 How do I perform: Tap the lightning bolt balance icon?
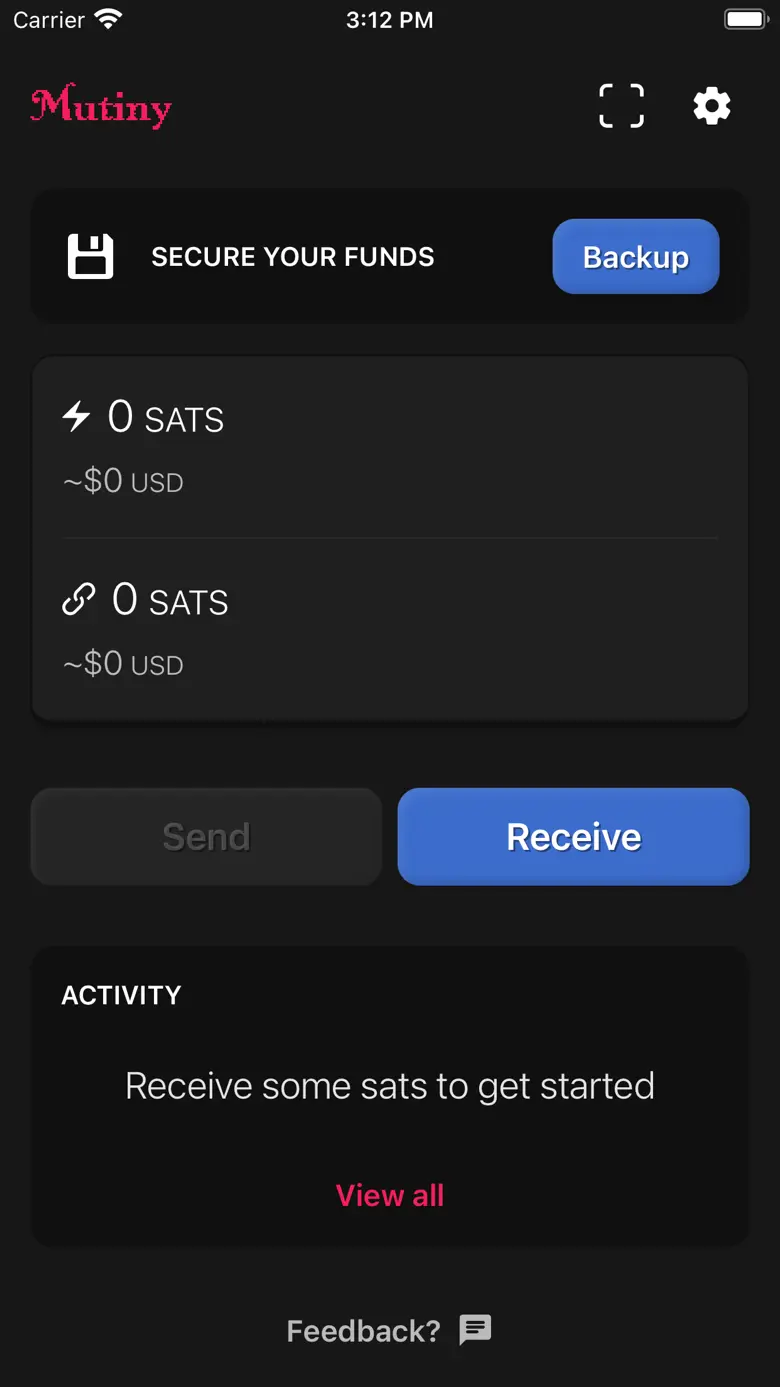(77, 416)
